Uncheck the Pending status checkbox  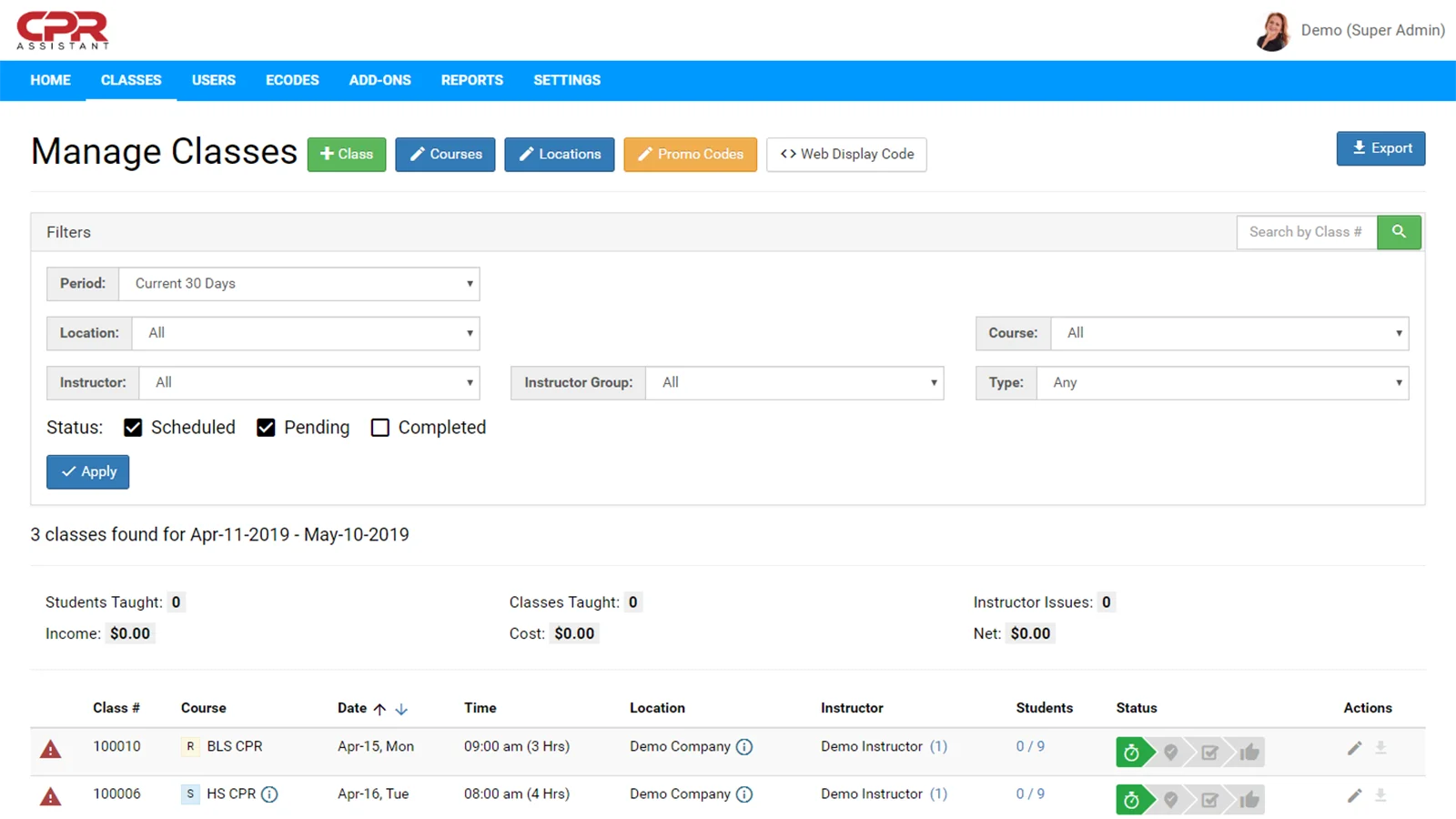point(266,428)
